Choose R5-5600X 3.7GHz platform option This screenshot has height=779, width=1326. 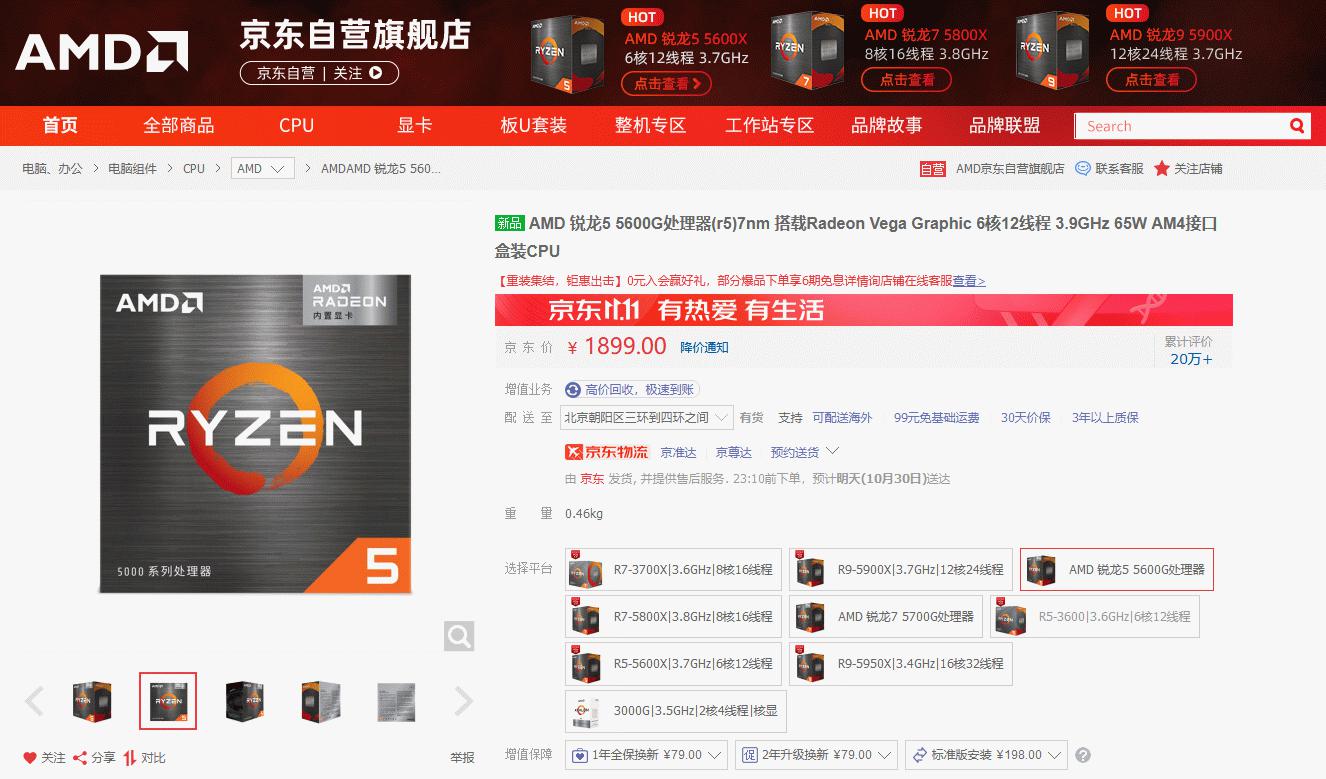pos(674,663)
